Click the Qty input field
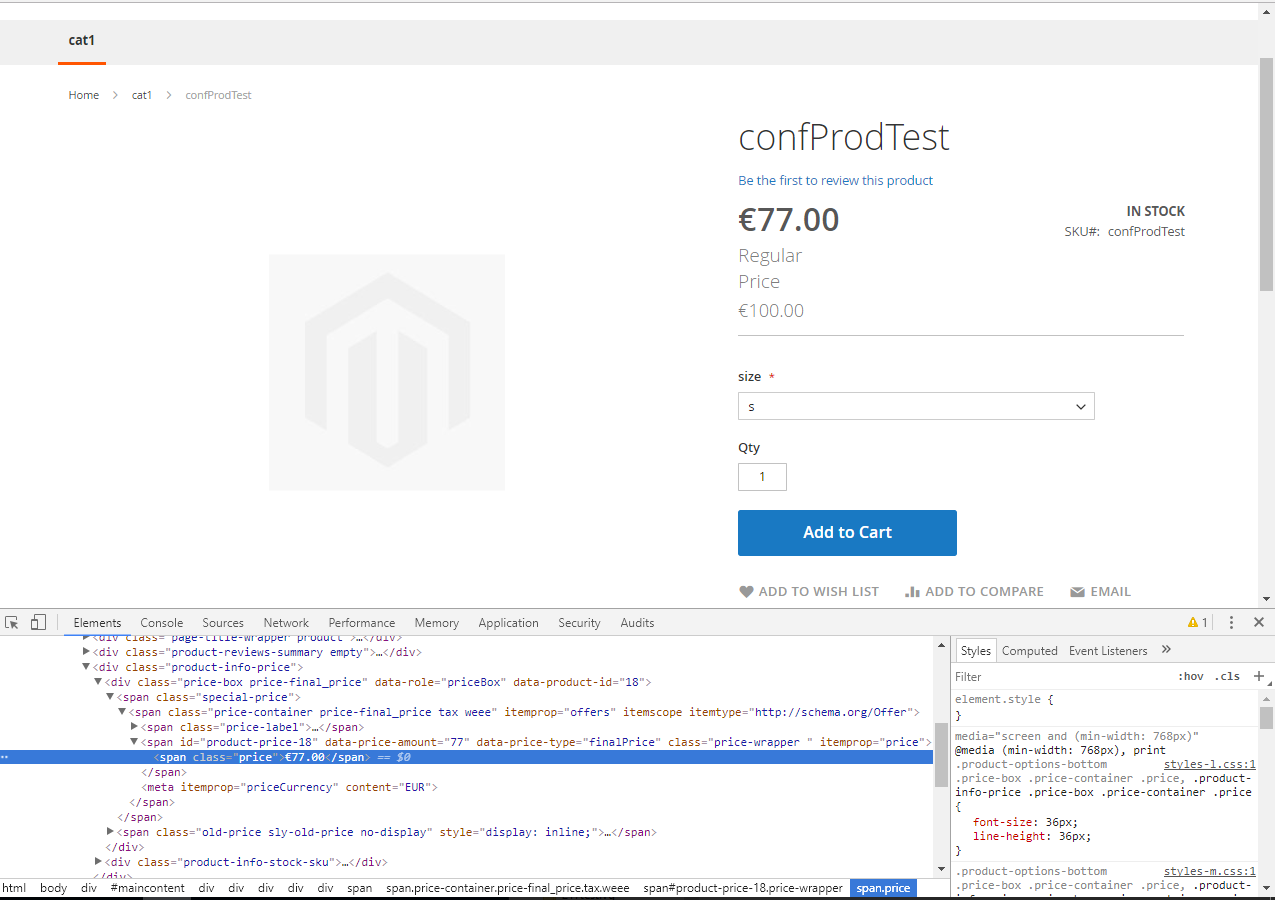1275x900 pixels. [762, 477]
